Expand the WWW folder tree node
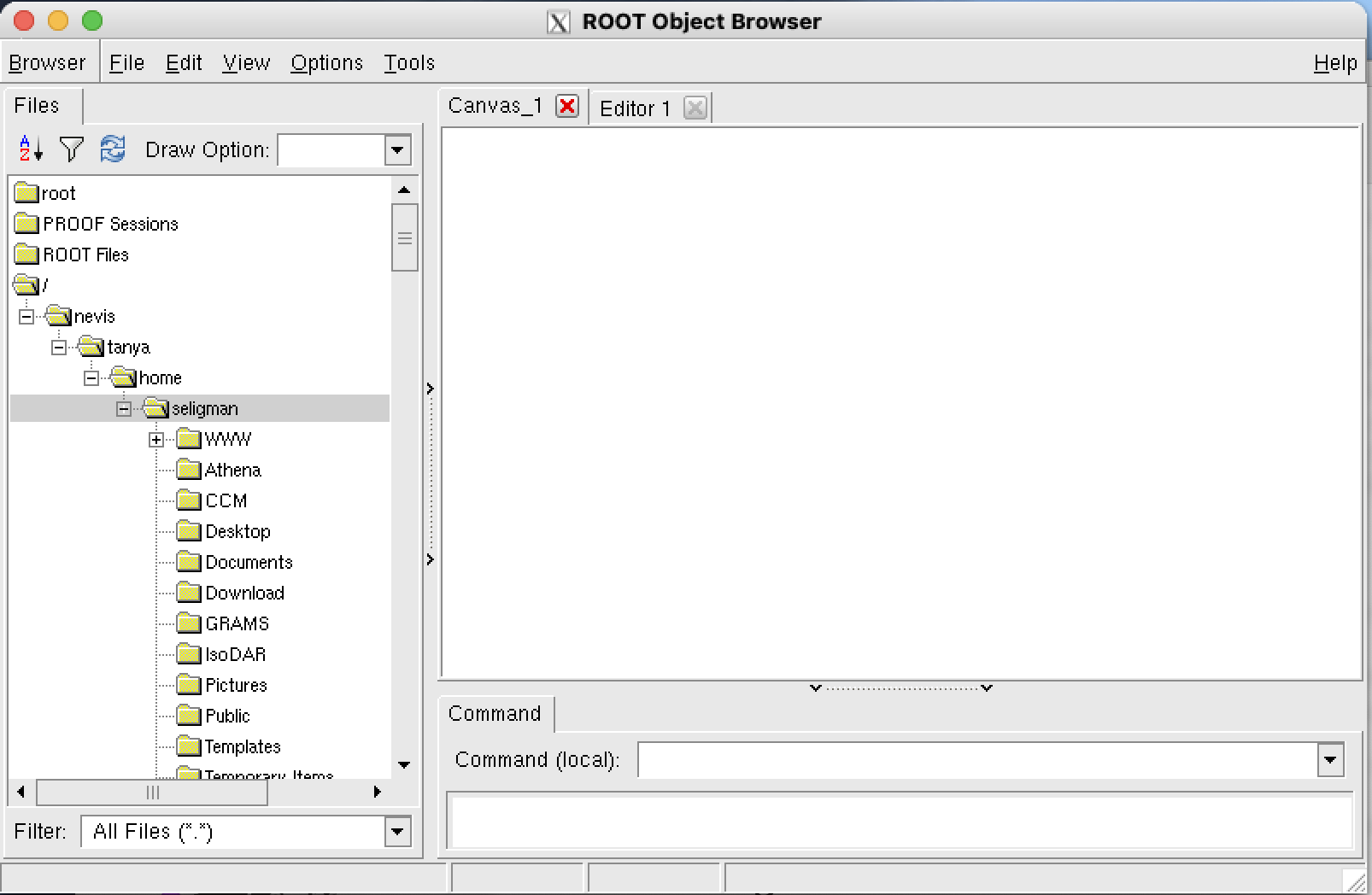This screenshot has width=1372, height=895. [x=156, y=440]
